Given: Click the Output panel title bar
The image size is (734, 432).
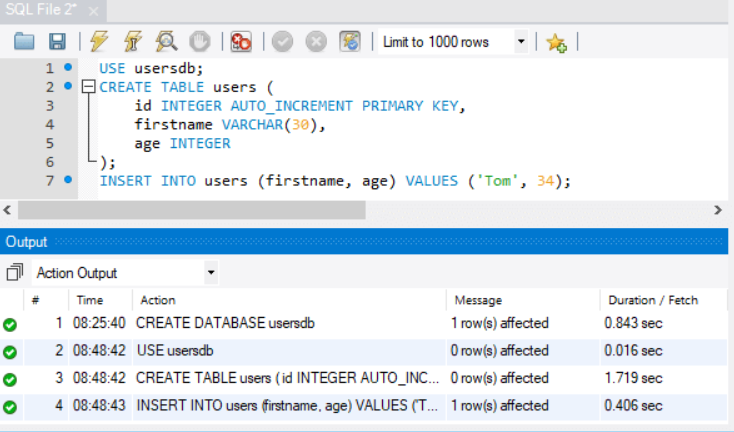Looking at the screenshot, I should (x=364, y=242).
